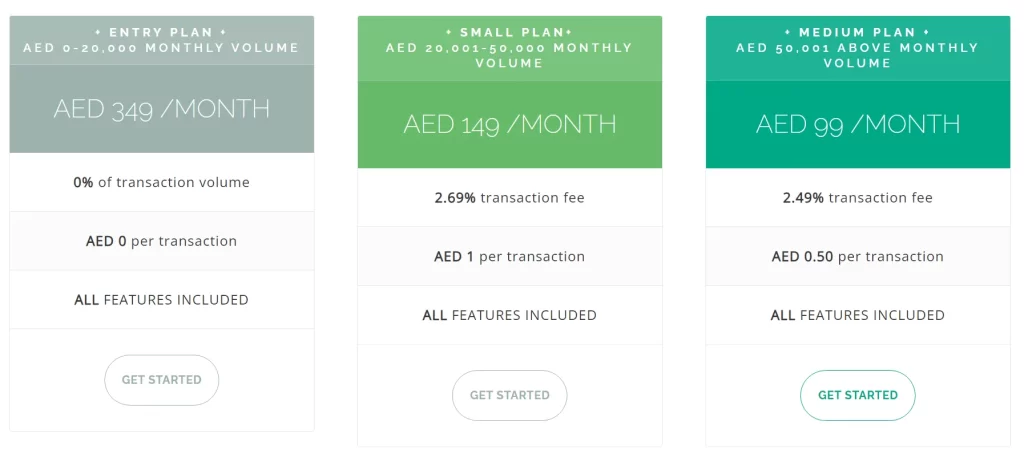The height and width of the screenshot is (450, 1024).
Task: Select the Entry Plan header title
Action: [162, 32]
